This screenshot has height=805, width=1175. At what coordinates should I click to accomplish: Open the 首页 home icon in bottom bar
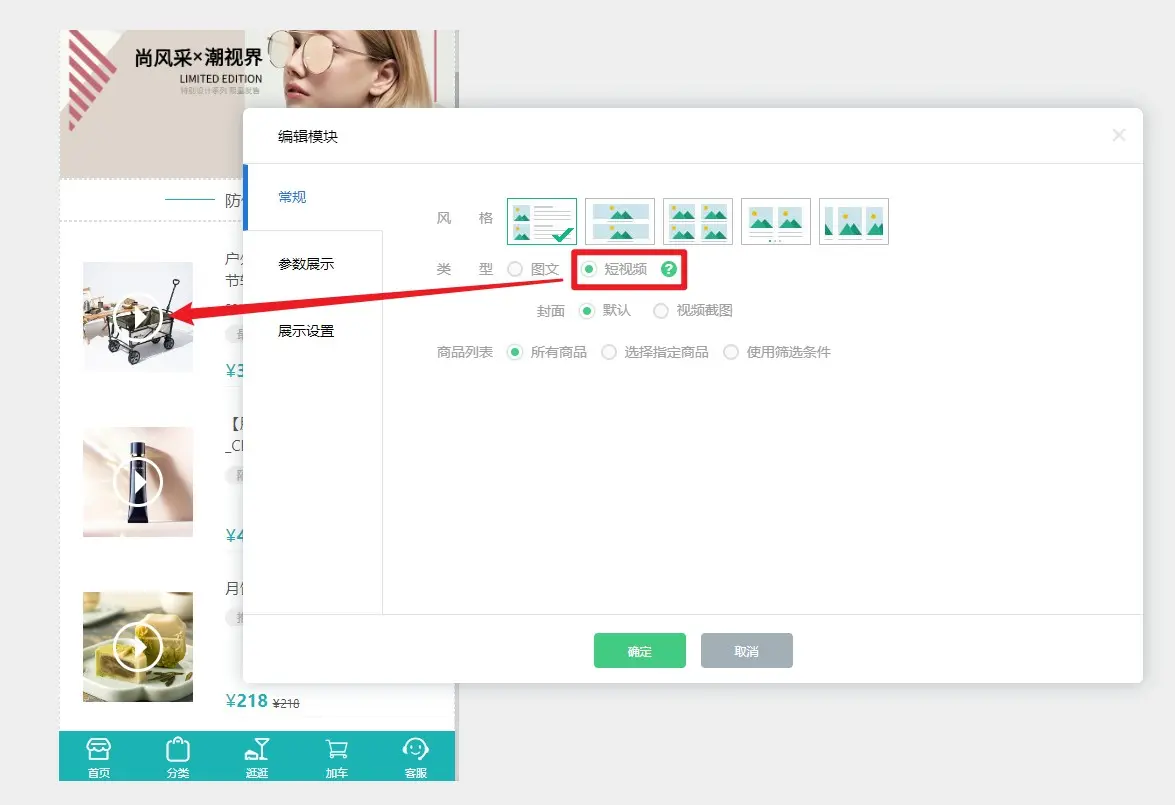(98, 755)
